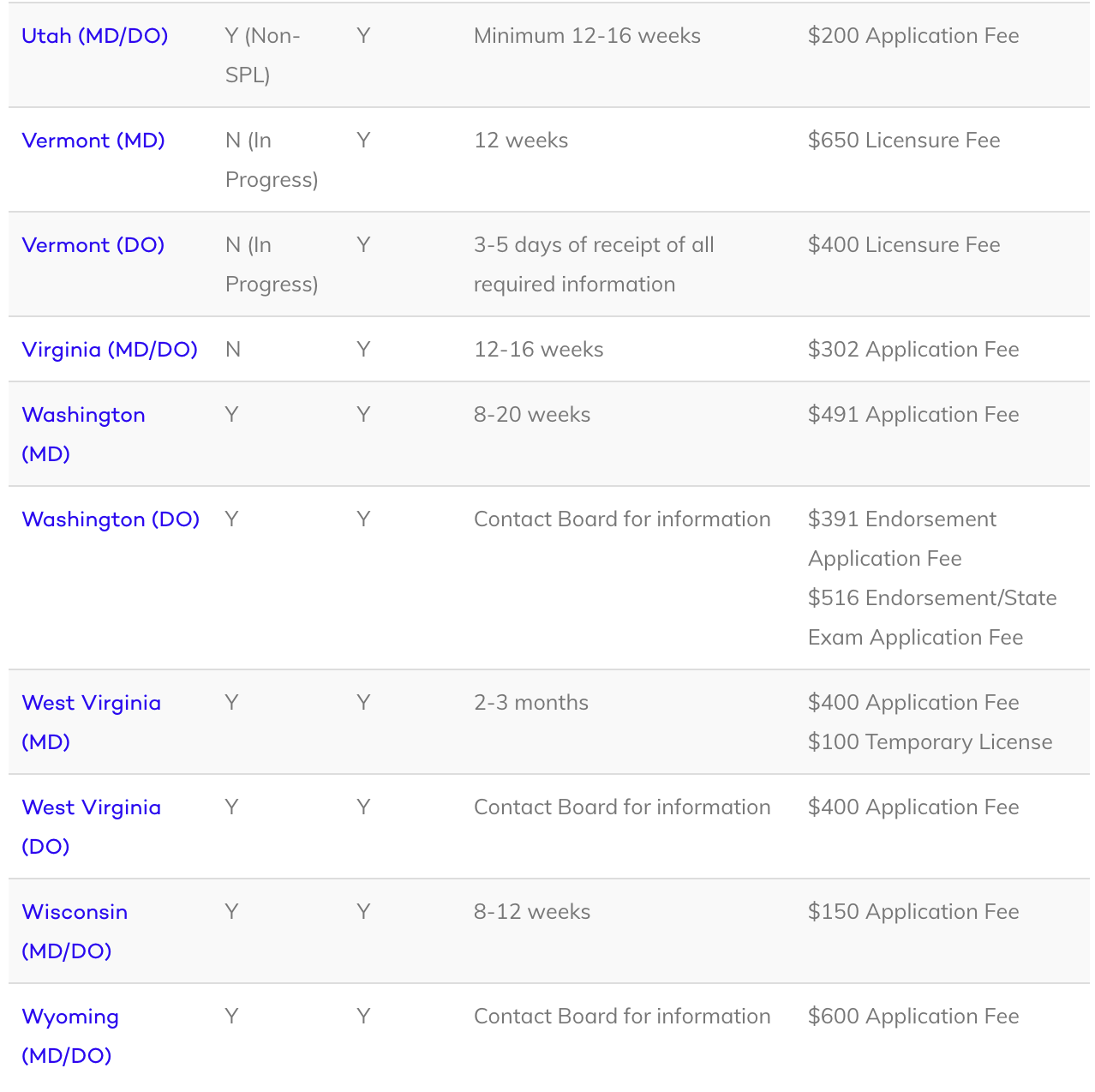Open the Utah (MD/DO) link
1095x1092 pixels.
coord(94,36)
